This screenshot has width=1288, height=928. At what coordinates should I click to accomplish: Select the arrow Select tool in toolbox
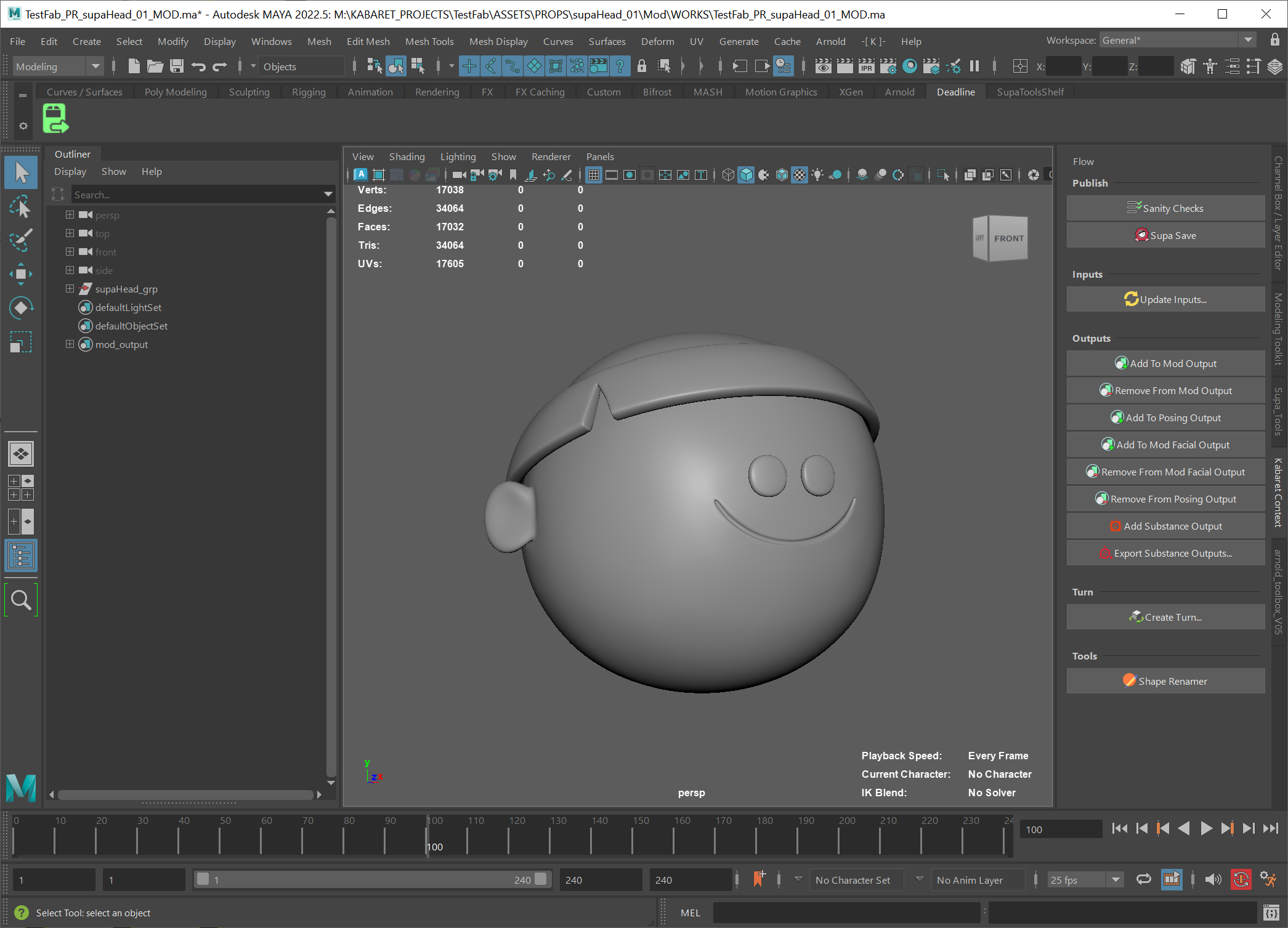[21, 173]
